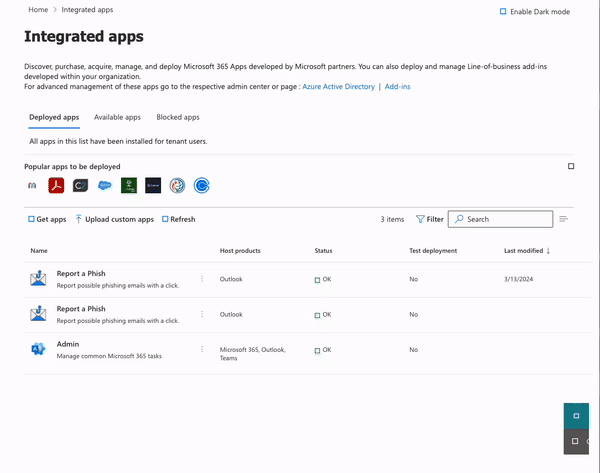Sort by the Last modified column
The width and height of the screenshot is (600, 473).
527,251
